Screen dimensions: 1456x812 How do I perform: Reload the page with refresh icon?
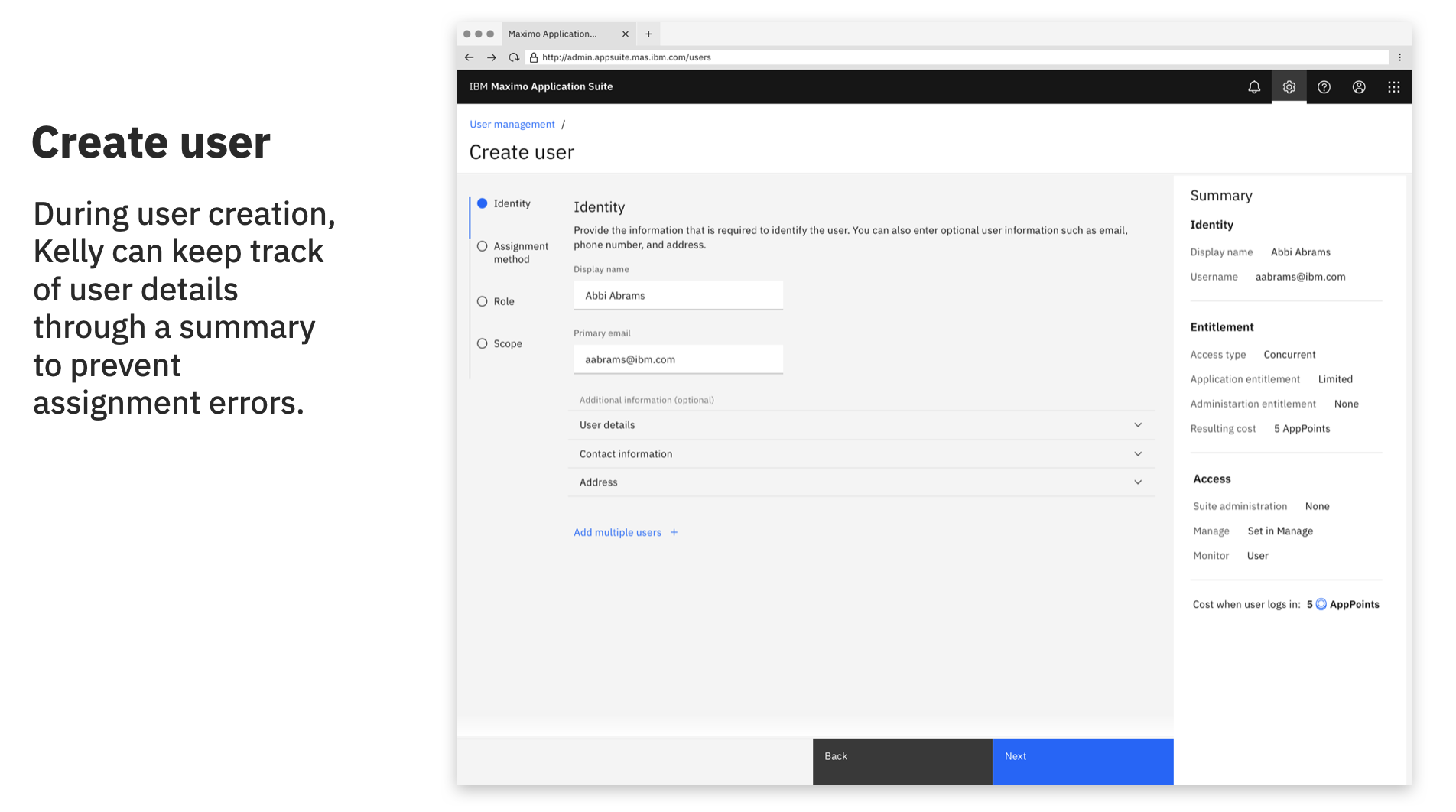pyautogui.click(x=514, y=57)
